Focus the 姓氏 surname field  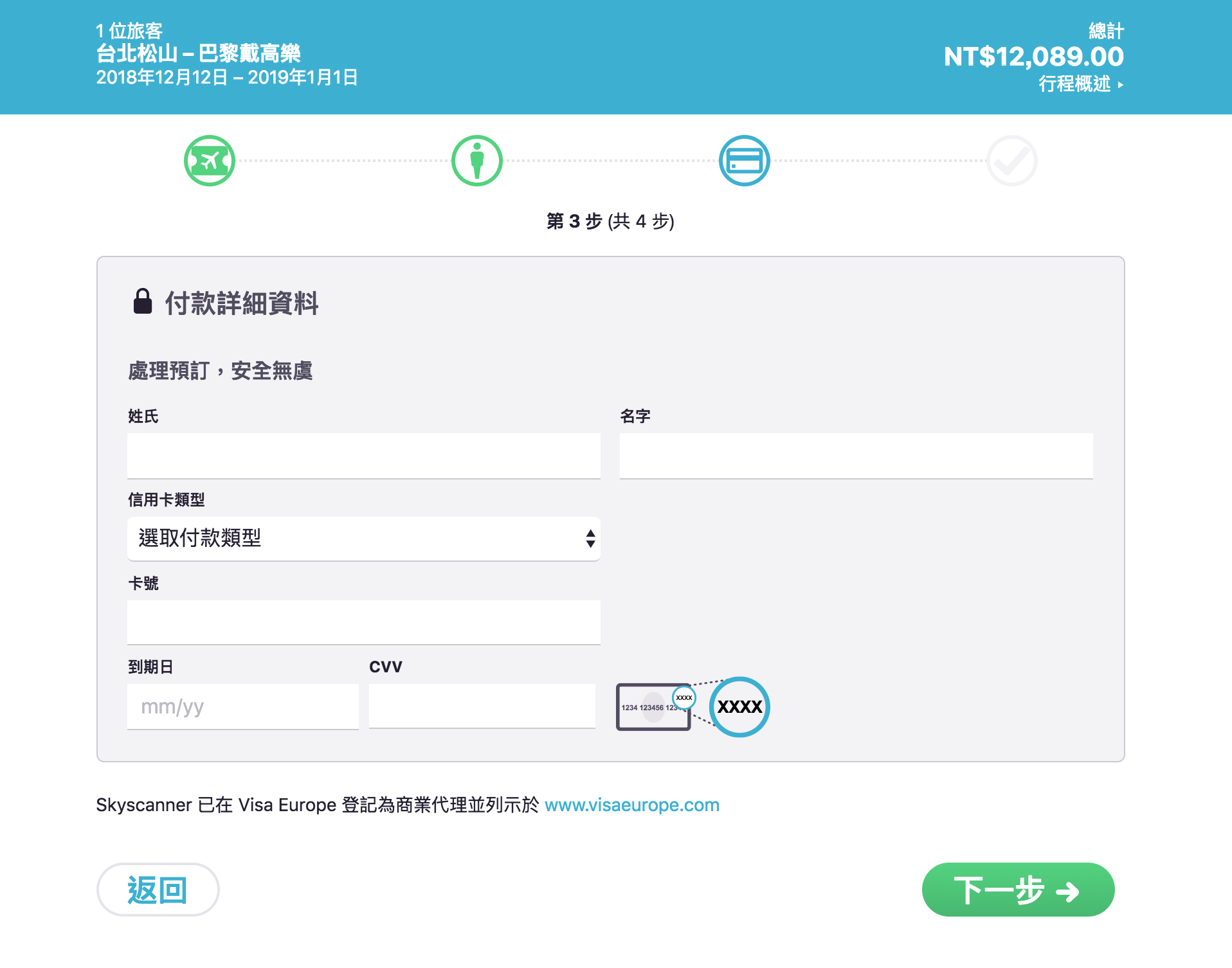pyautogui.click(x=364, y=456)
